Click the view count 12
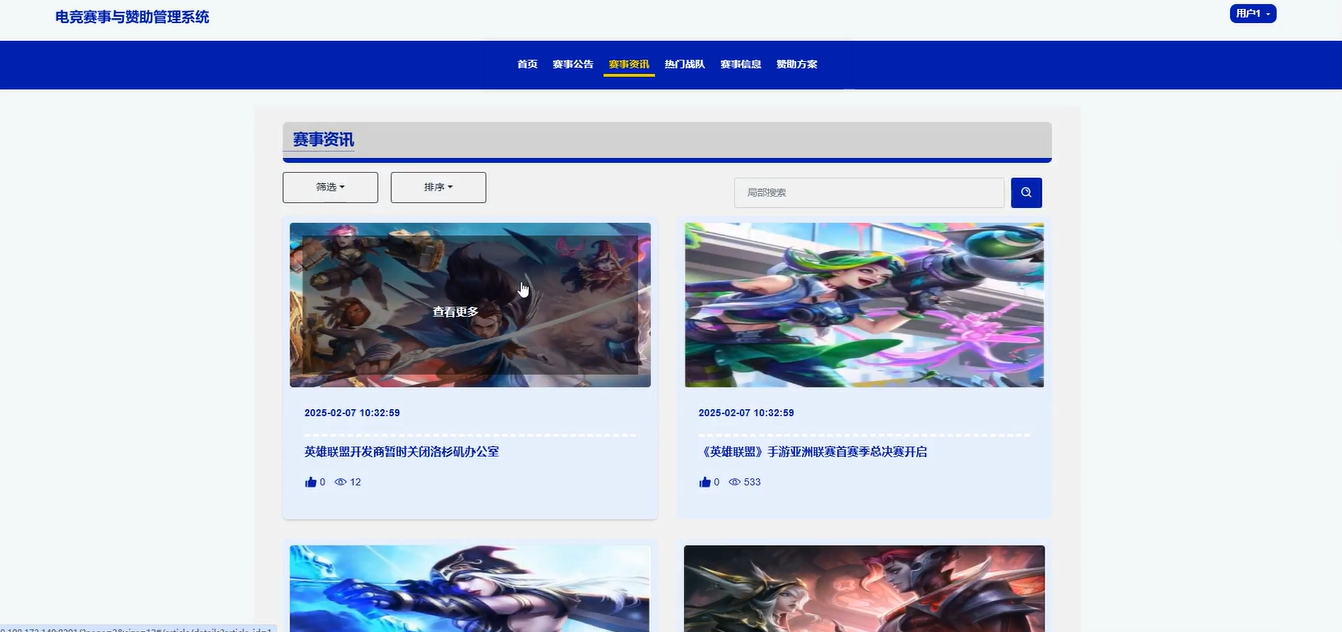This screenshot has height=632, width=1342. point(355,482)
